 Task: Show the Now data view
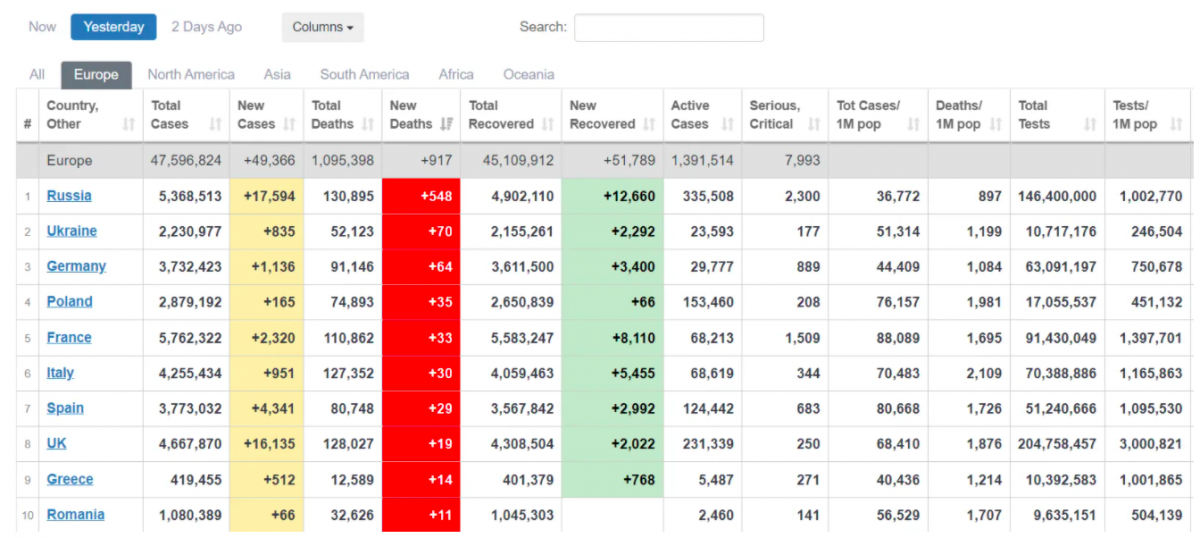[42, 27]
